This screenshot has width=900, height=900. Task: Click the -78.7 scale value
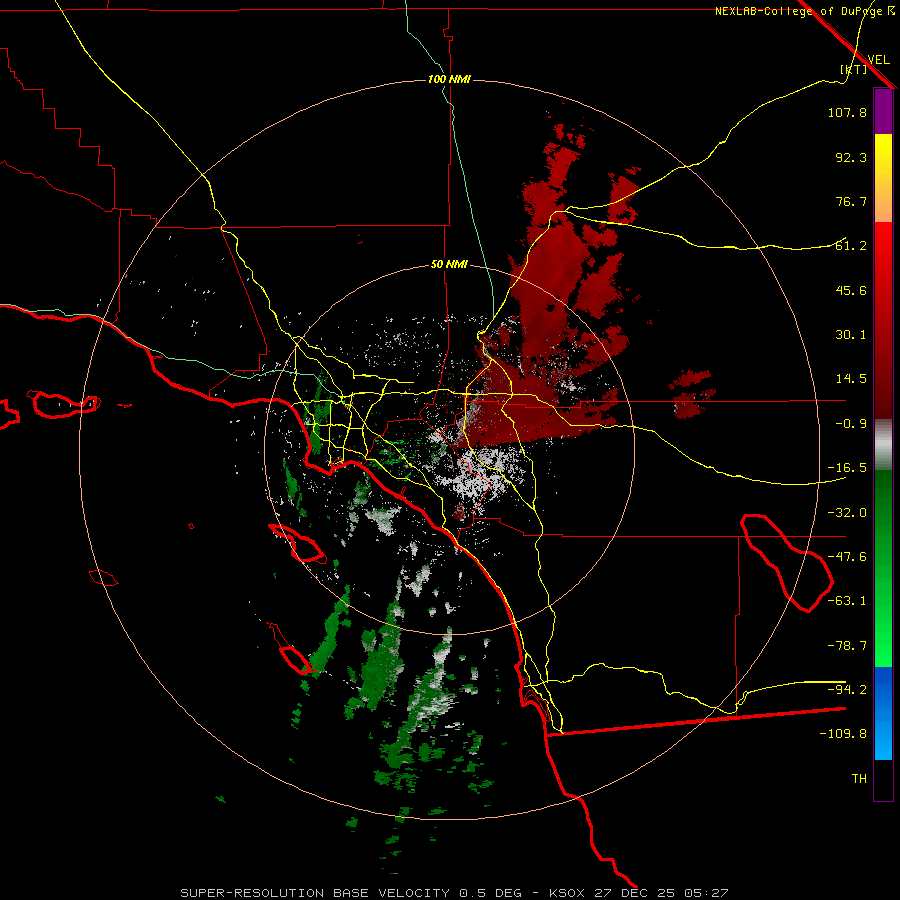click(847, 646)
